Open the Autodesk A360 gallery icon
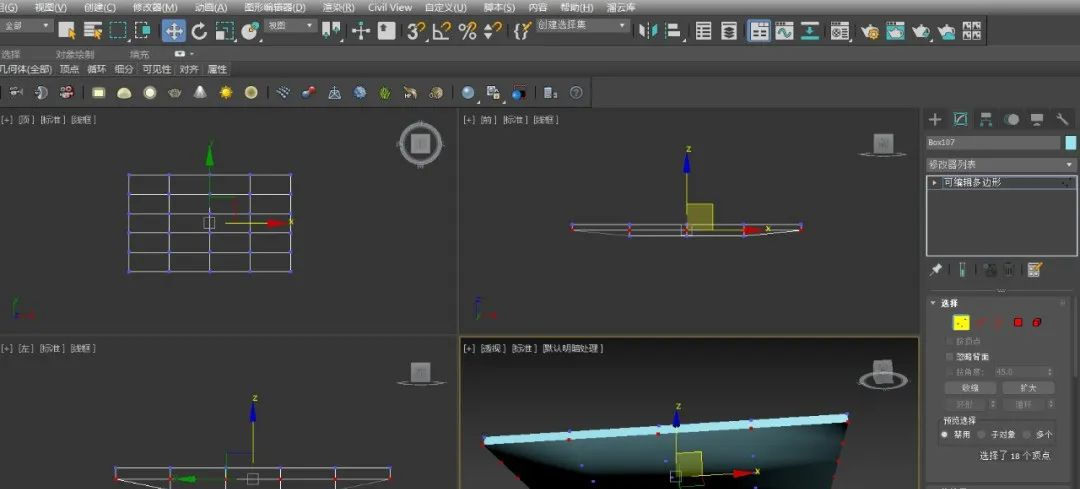 (x=972, y=30)
